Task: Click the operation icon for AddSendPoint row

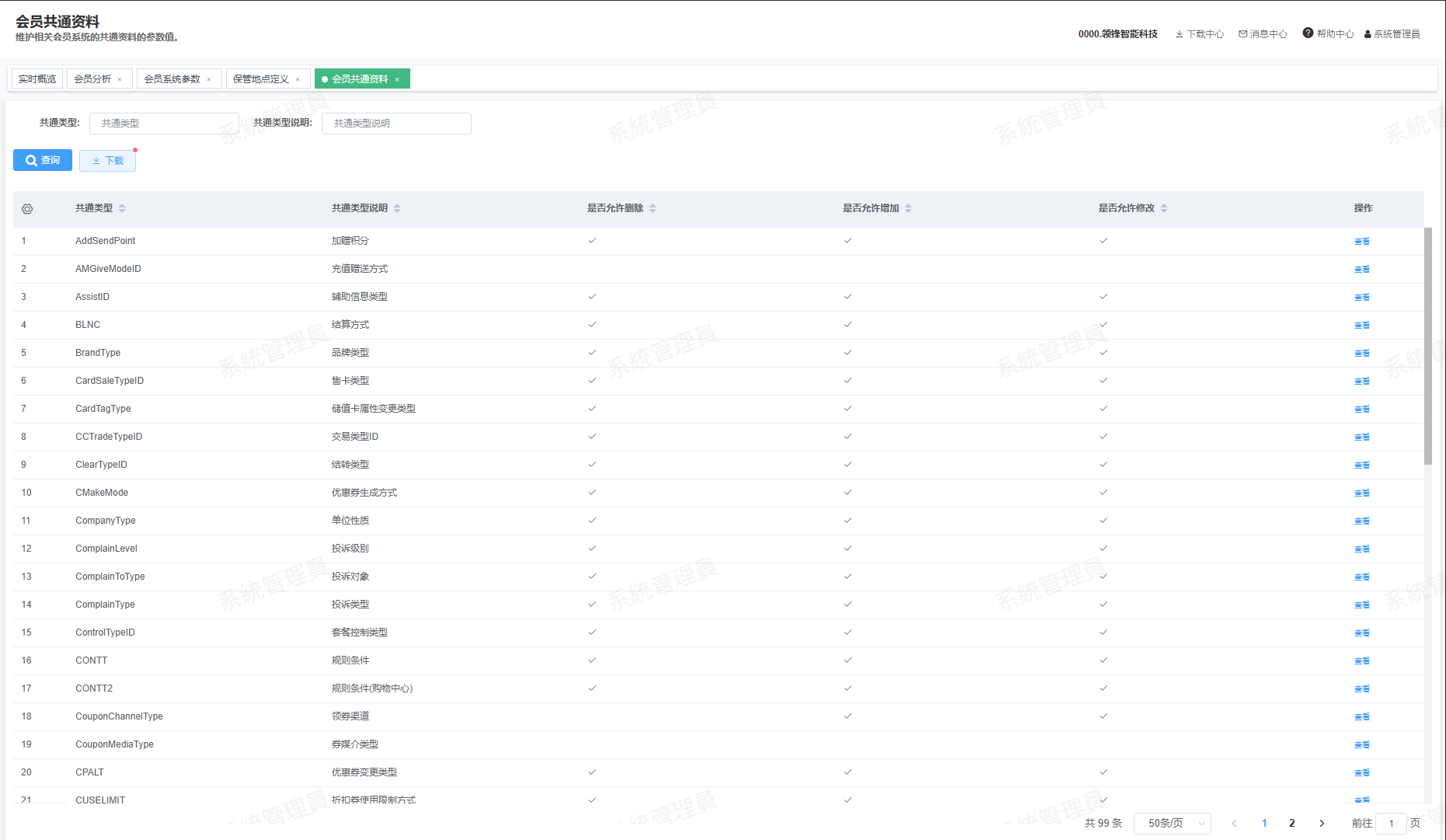Action: pos(1362,241)
